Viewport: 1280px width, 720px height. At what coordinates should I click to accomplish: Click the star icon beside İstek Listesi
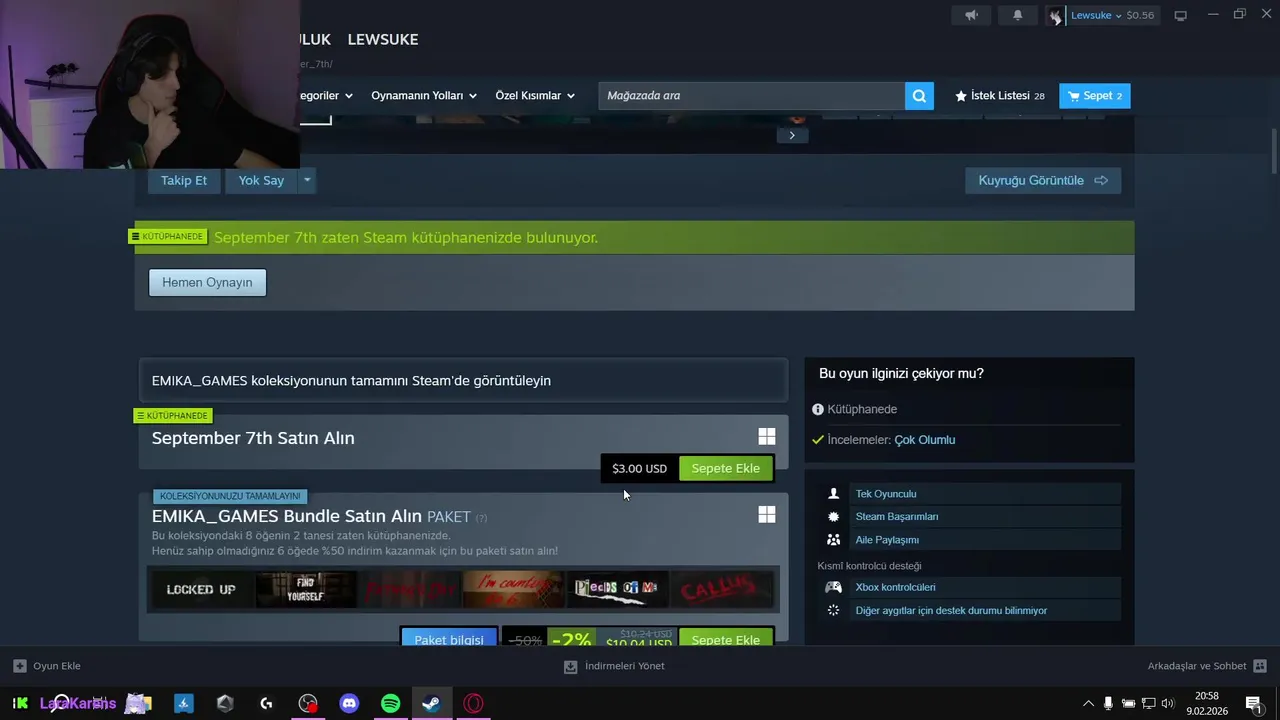pos(961,96)
